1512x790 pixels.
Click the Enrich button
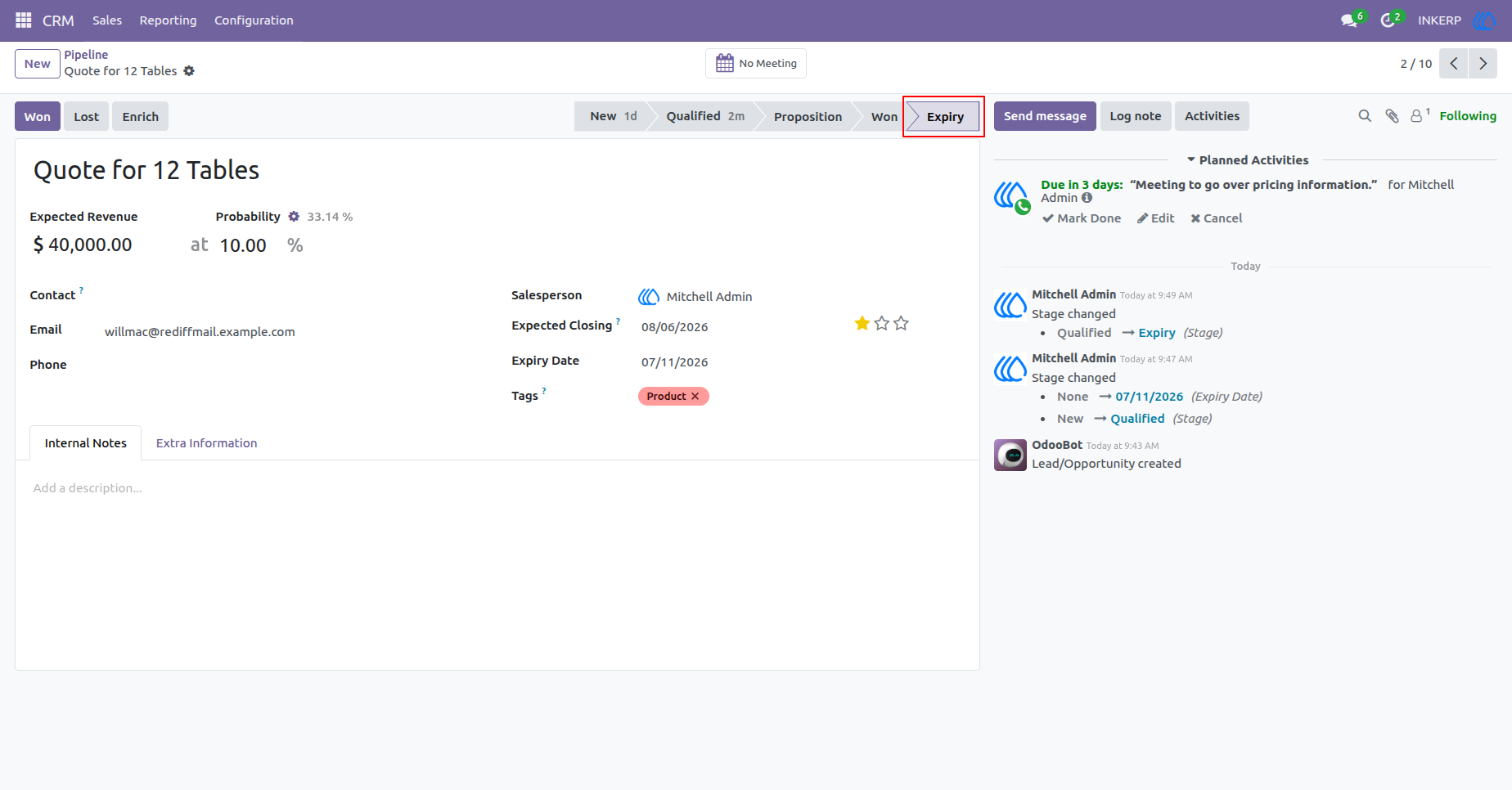click(141, 117)
